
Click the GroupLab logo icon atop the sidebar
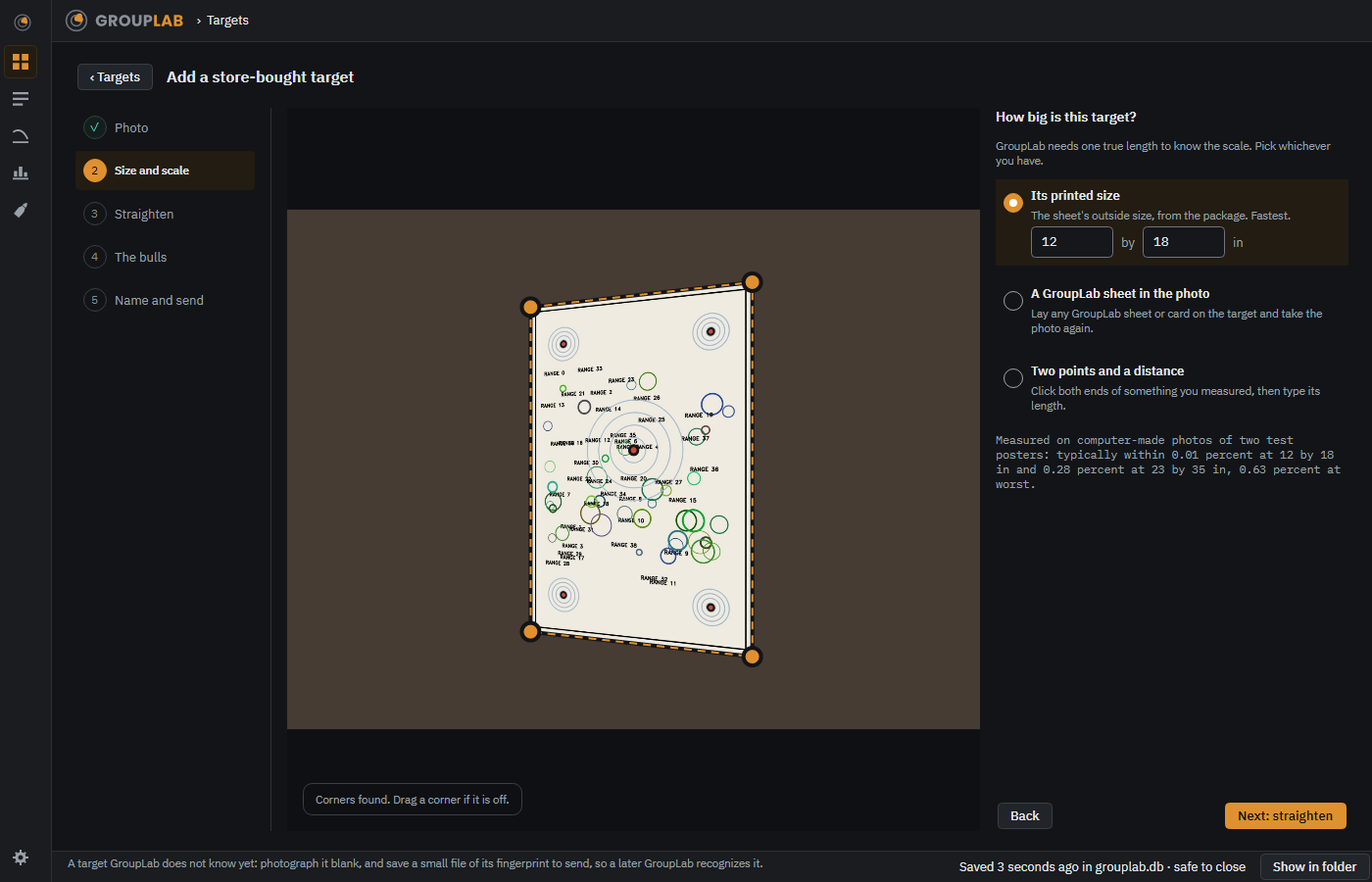point(22,22)
